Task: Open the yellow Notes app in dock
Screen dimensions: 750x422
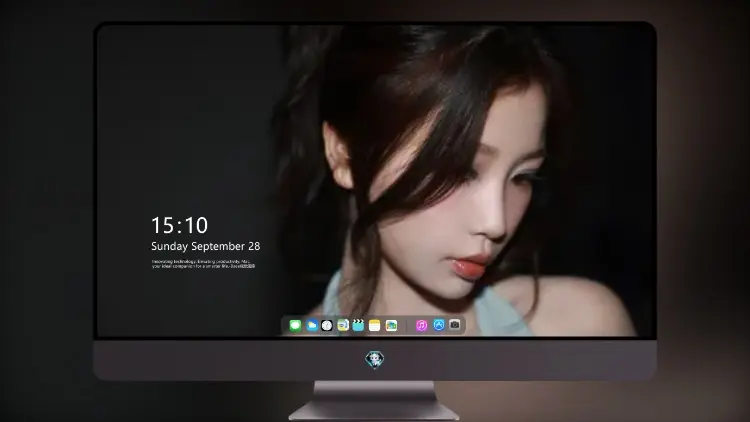Action: point(375,325)
